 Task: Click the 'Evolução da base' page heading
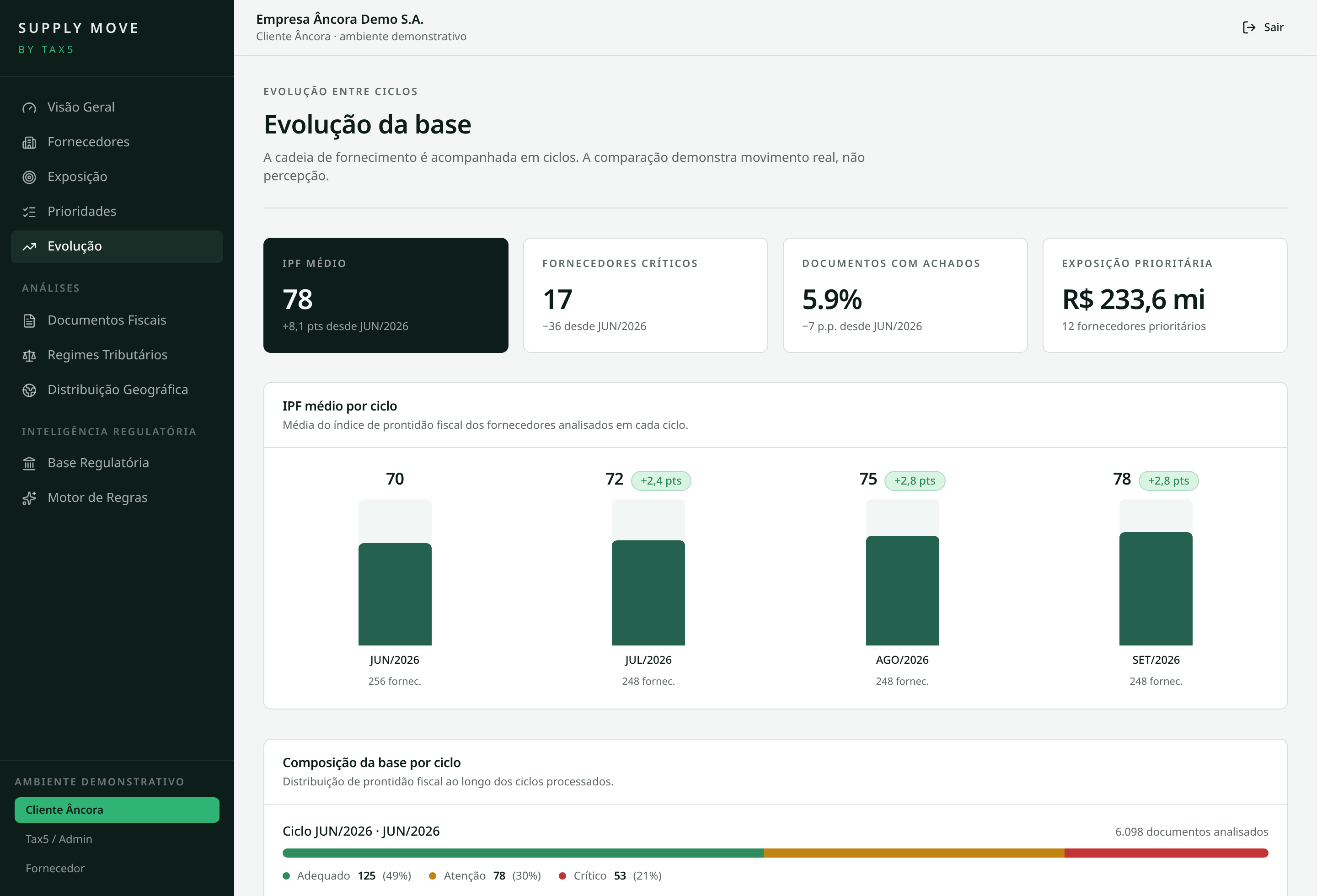coord(367,125)
